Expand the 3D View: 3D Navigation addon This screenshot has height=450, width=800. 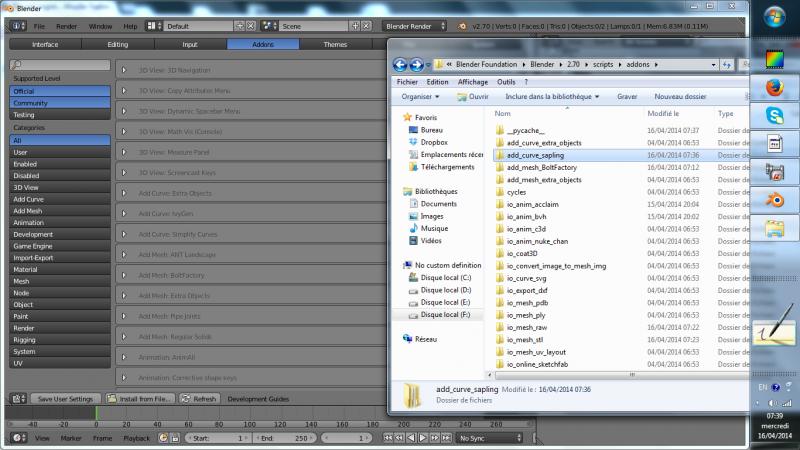(123, 70)
